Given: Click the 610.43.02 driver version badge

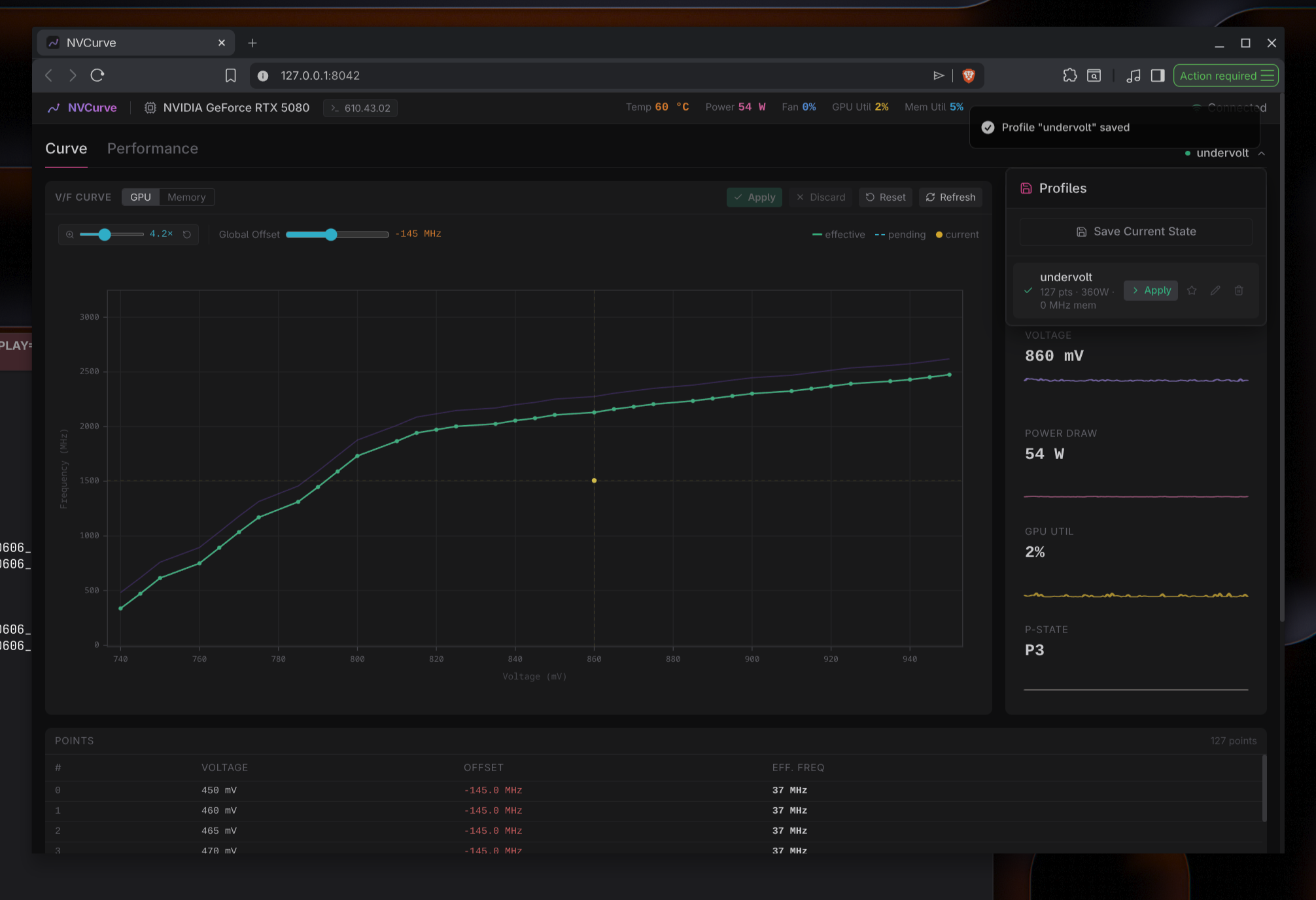Looking at the screenshot, I should [x=360, y=108].
